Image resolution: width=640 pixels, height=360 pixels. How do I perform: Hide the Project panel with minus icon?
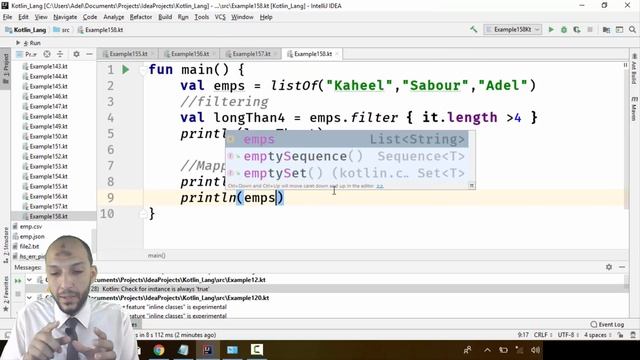pos(89,54)
